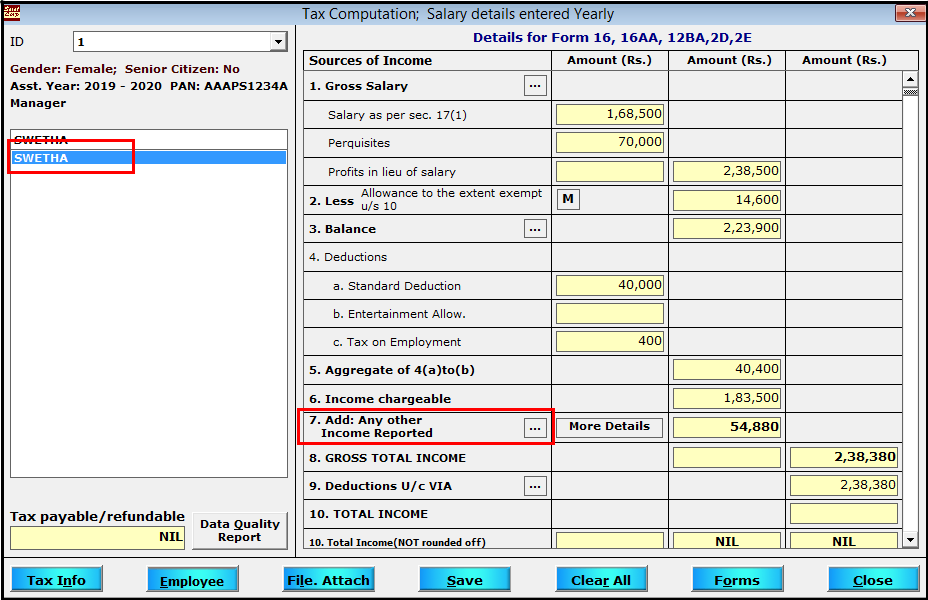The width and height of the screenshot is (928, 600).
Task: Open the Tax Info screen
Action: [57, 579]
